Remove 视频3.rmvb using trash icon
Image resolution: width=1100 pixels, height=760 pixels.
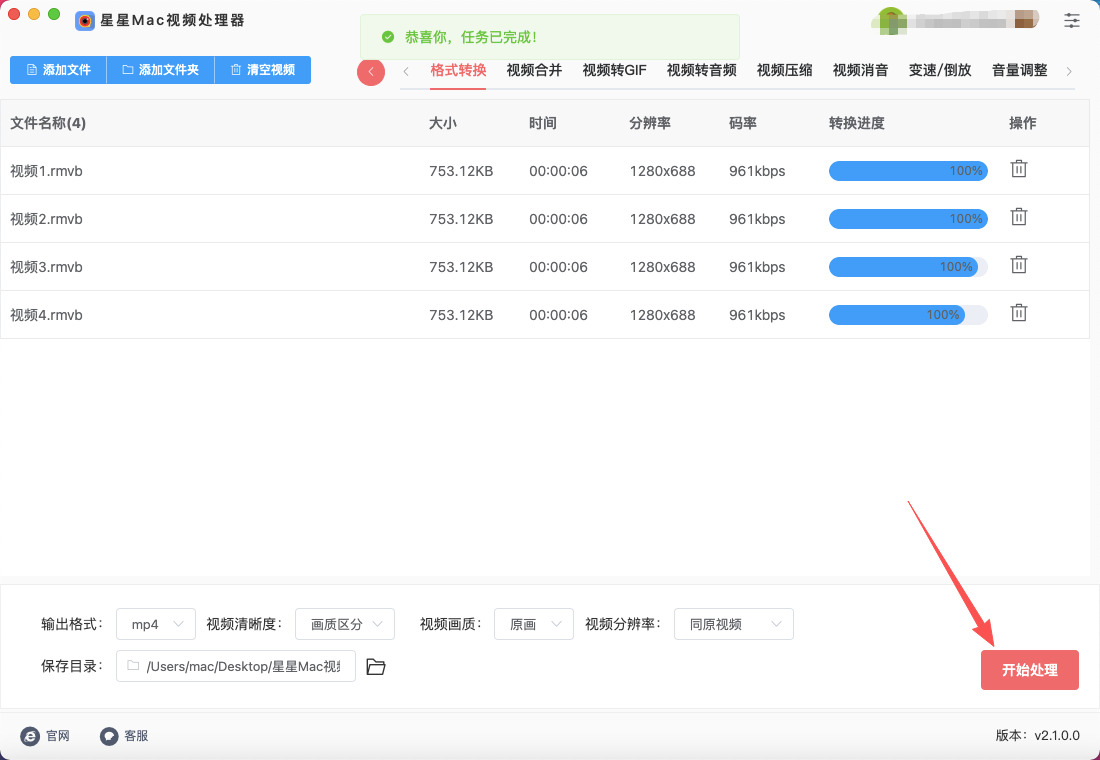point(1018,265)
